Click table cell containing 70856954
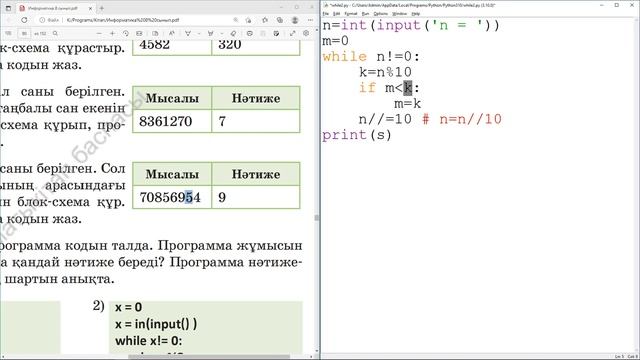This screenshot has height=360, width=640. (172, 197)
